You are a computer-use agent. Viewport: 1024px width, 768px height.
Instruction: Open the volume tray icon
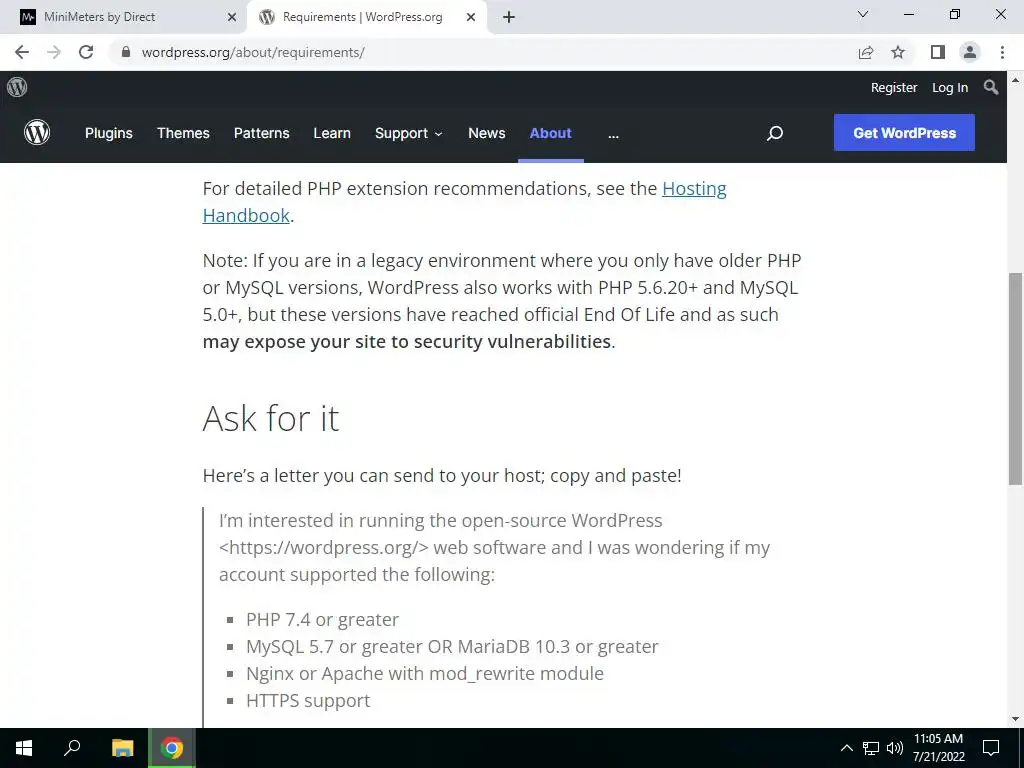tap(895, 748)
